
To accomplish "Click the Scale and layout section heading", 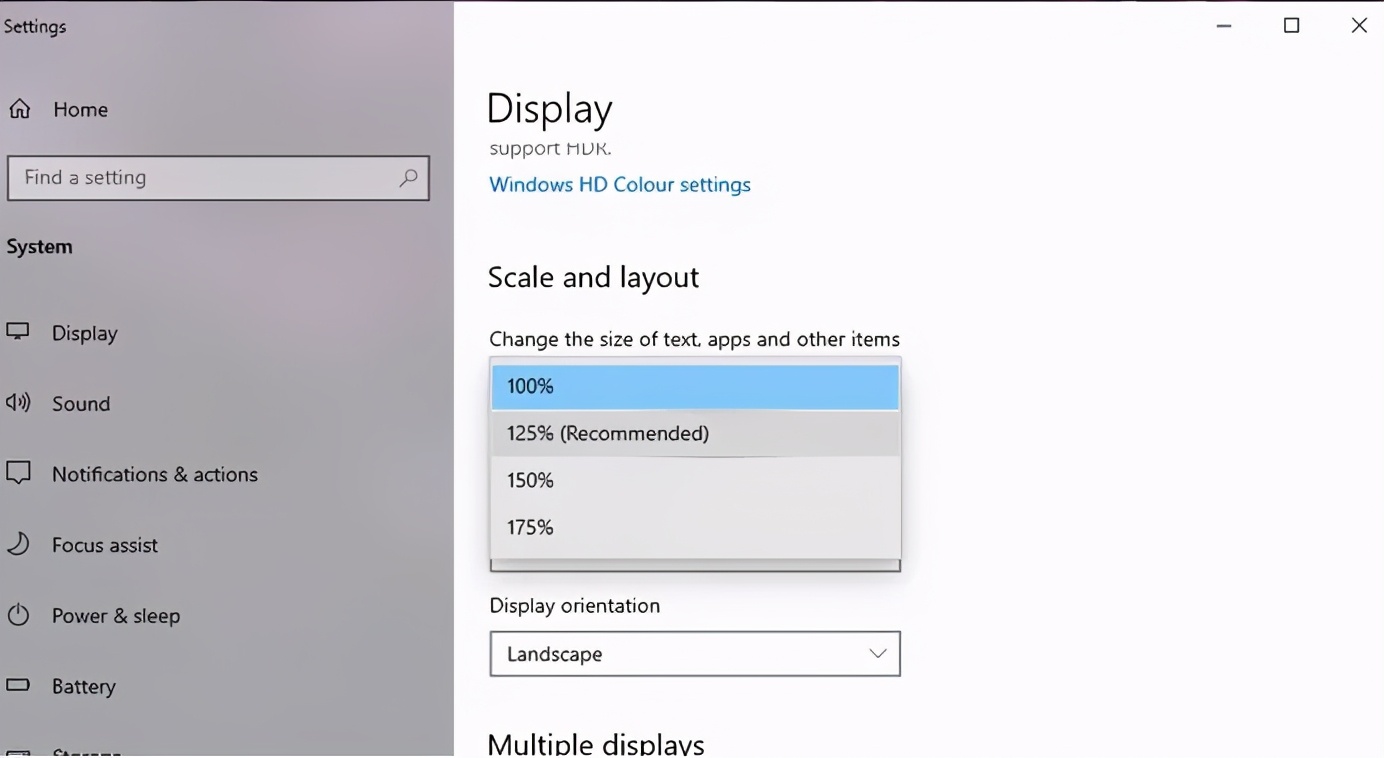I will (x=592, y=277).
